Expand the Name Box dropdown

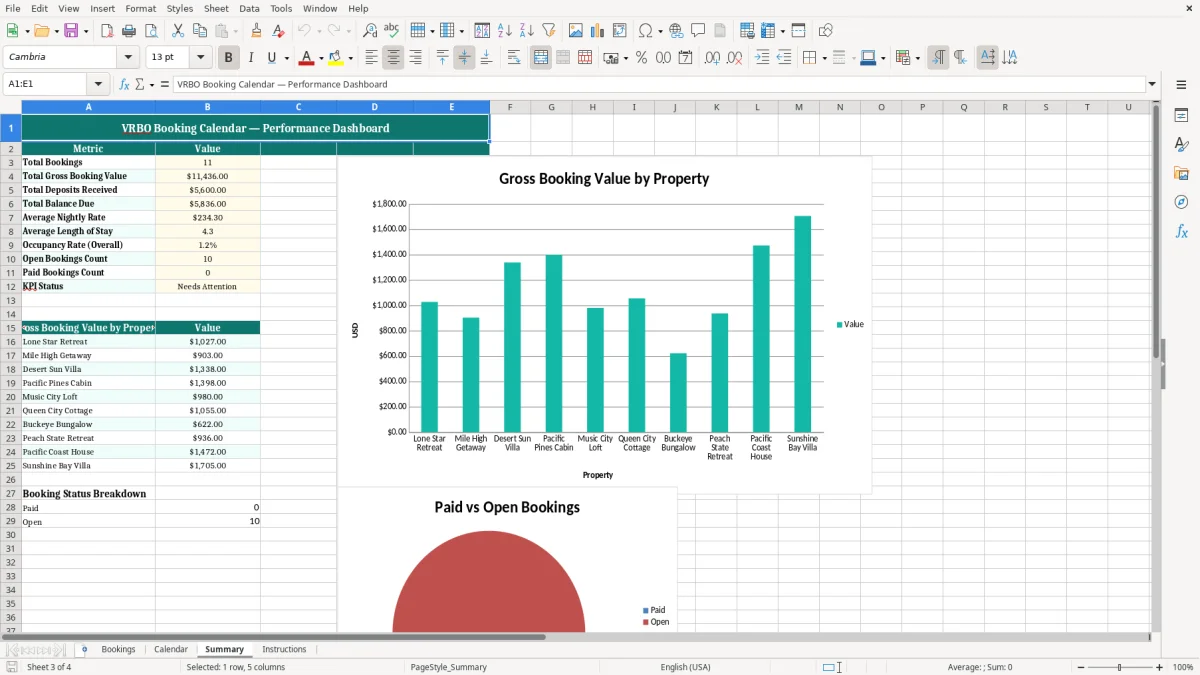tap(98, 84)
